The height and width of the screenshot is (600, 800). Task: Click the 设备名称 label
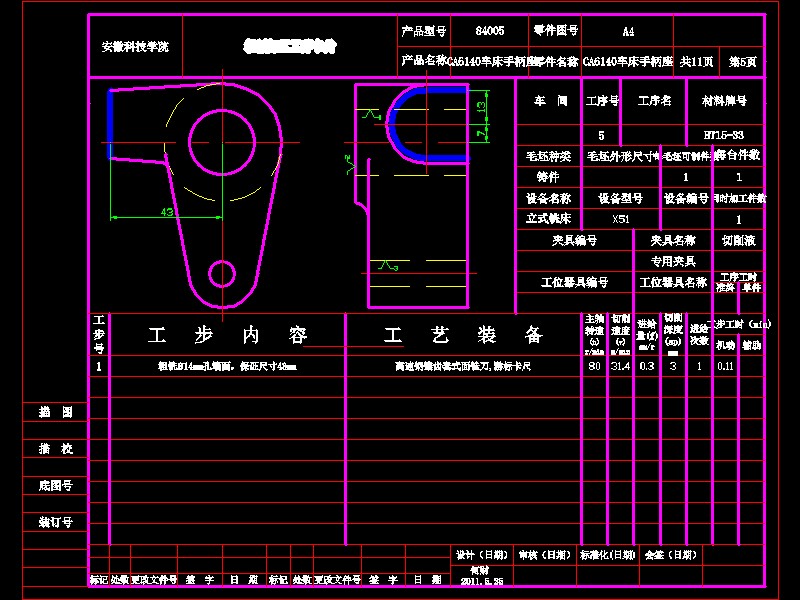(548, 198)
